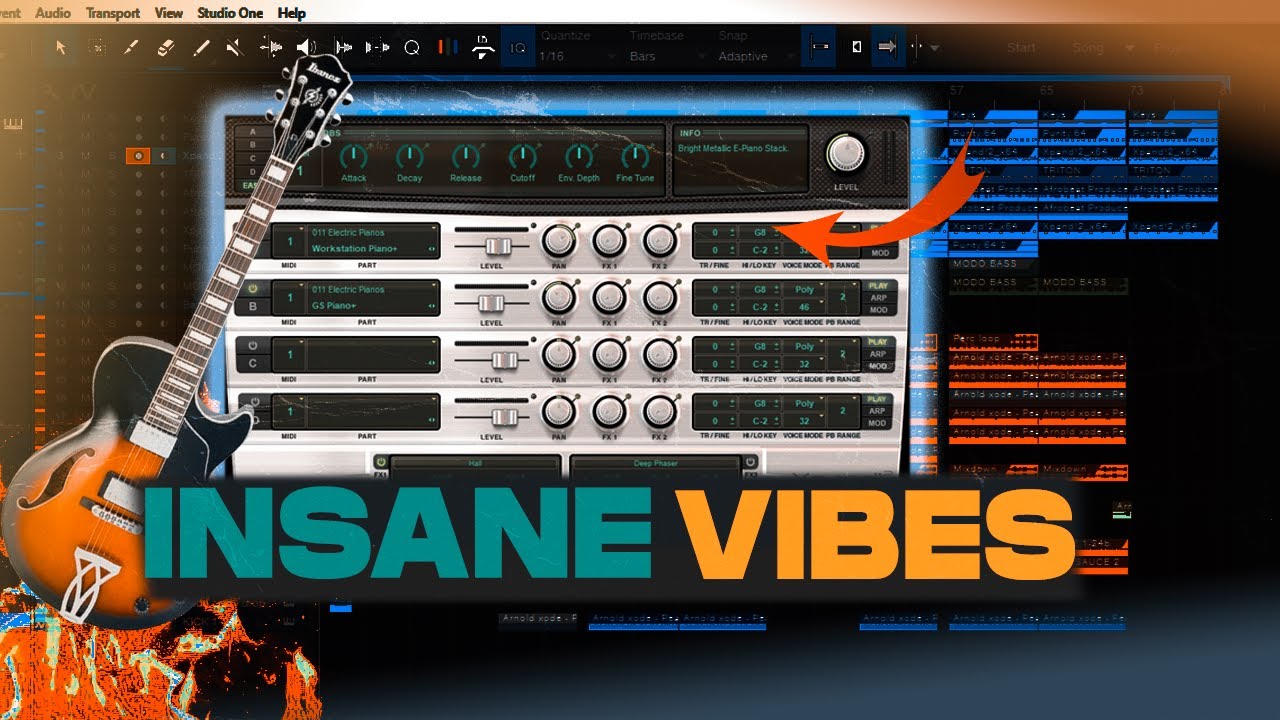Open Part C Poly voice mode dropdown
The height and width of the screenshot is (720, 1280).
[805, 346]
